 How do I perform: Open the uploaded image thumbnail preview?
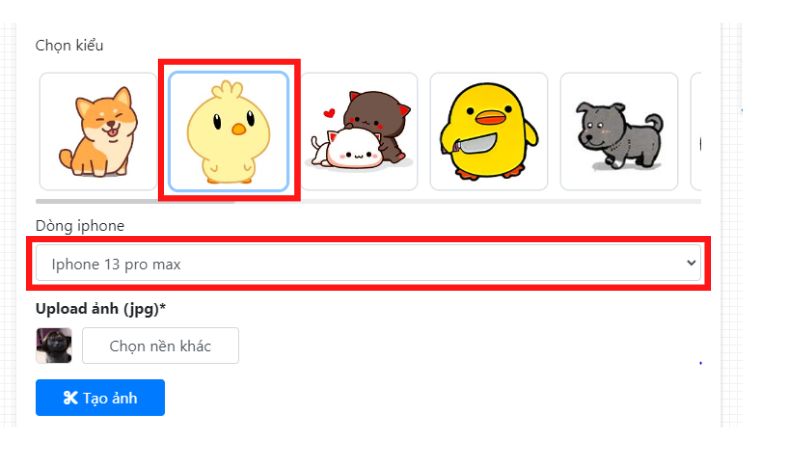(54, 345)
